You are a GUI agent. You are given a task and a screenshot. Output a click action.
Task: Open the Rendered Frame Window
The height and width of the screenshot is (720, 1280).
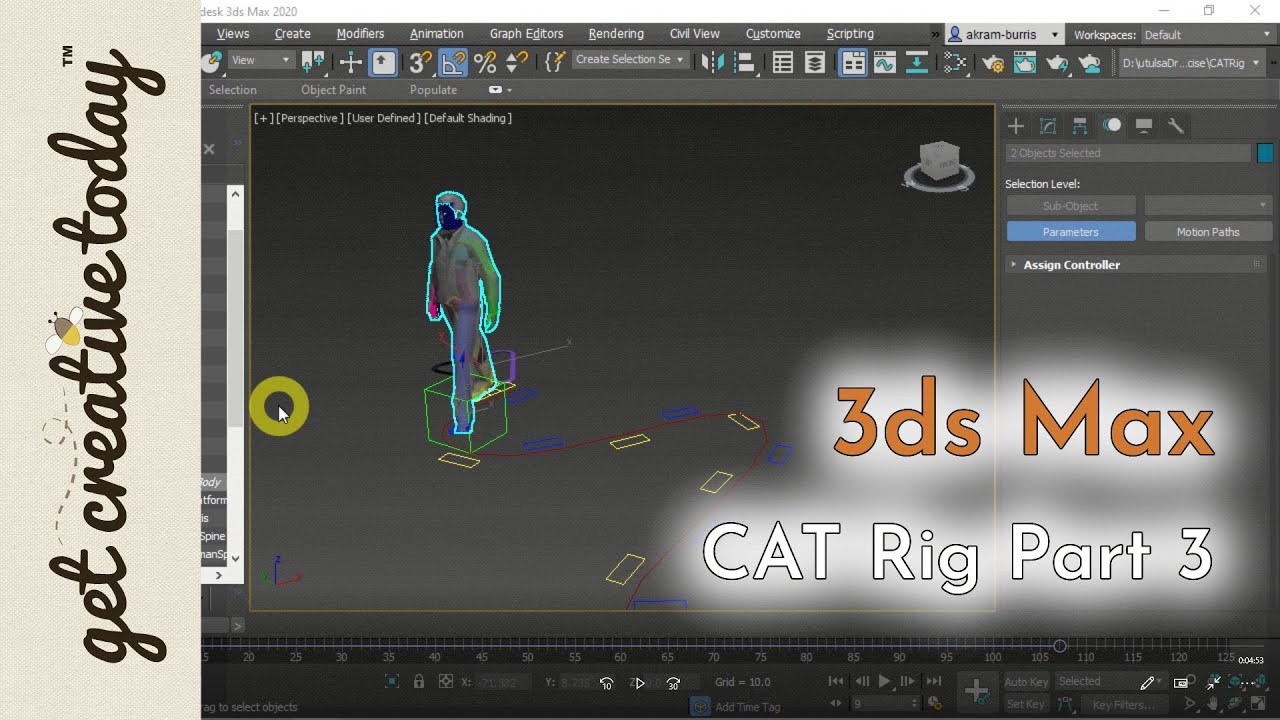[1025, 62]
